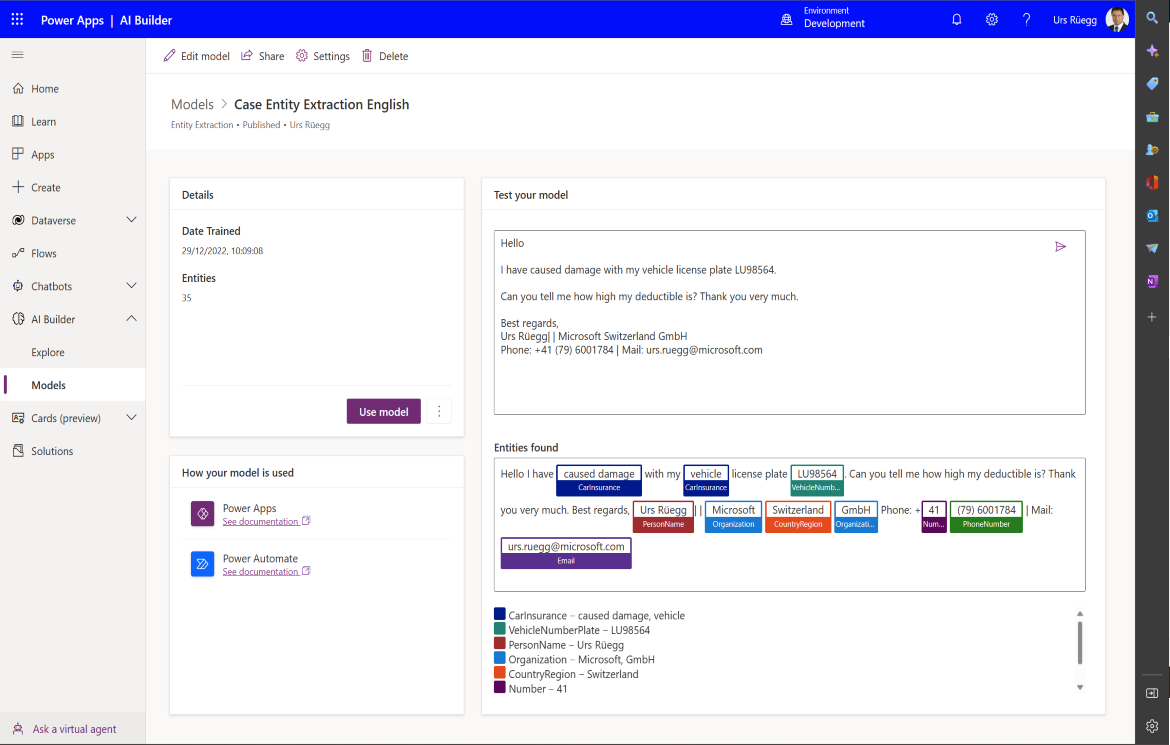
Task: Open the Edge sidebar search icon
Action: coord(1152,18)
